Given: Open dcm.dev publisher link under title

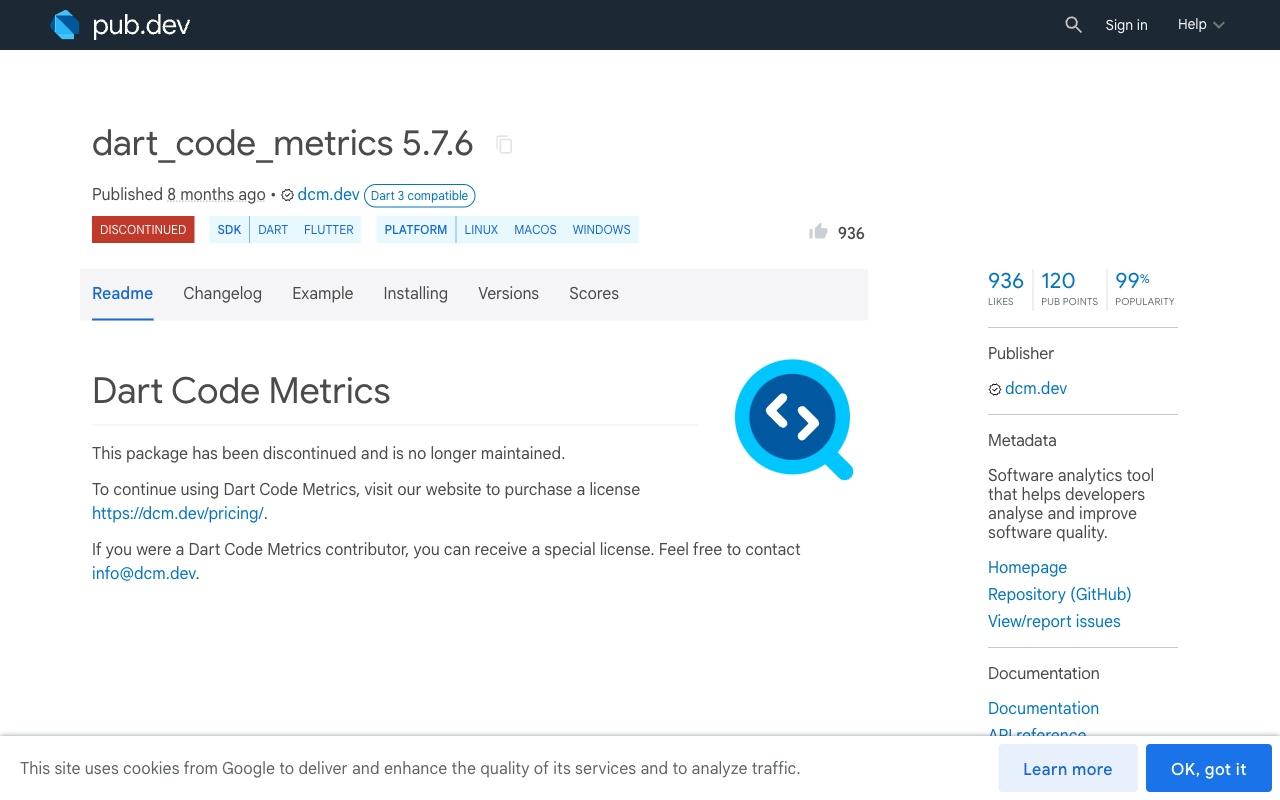Looking at the screenshot, I should click(328, 195).
